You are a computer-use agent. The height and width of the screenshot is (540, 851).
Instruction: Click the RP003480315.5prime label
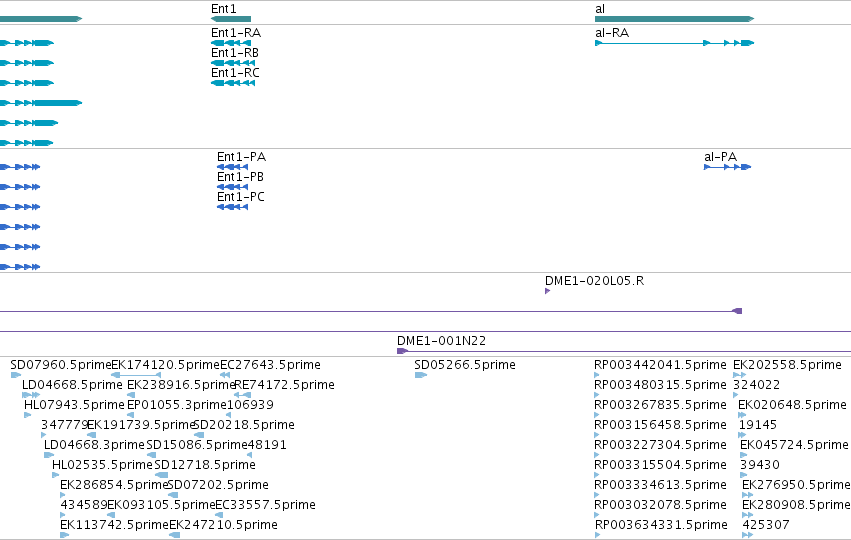[x=661, y=385]
